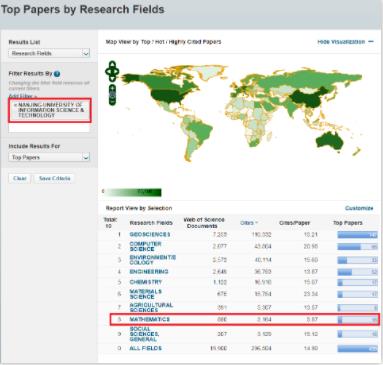
Task: Open the ENGINEERING research field link
Action: (x=149, y=272)
